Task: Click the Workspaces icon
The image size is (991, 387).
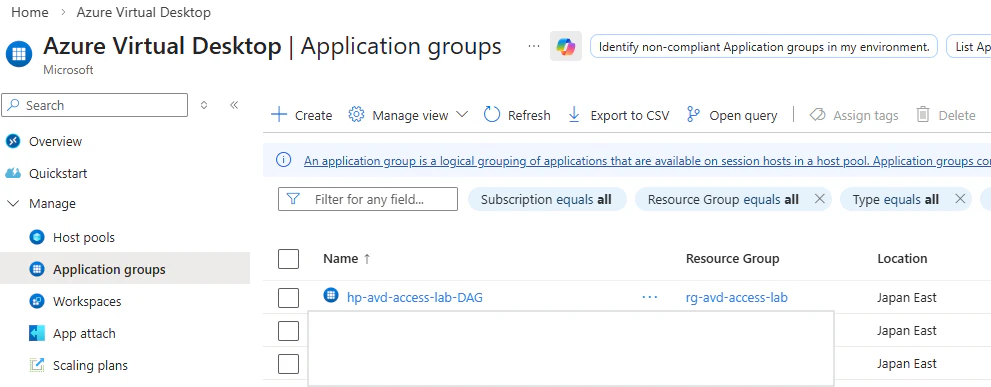Action: pyautogui.click(x=37, y=301)
